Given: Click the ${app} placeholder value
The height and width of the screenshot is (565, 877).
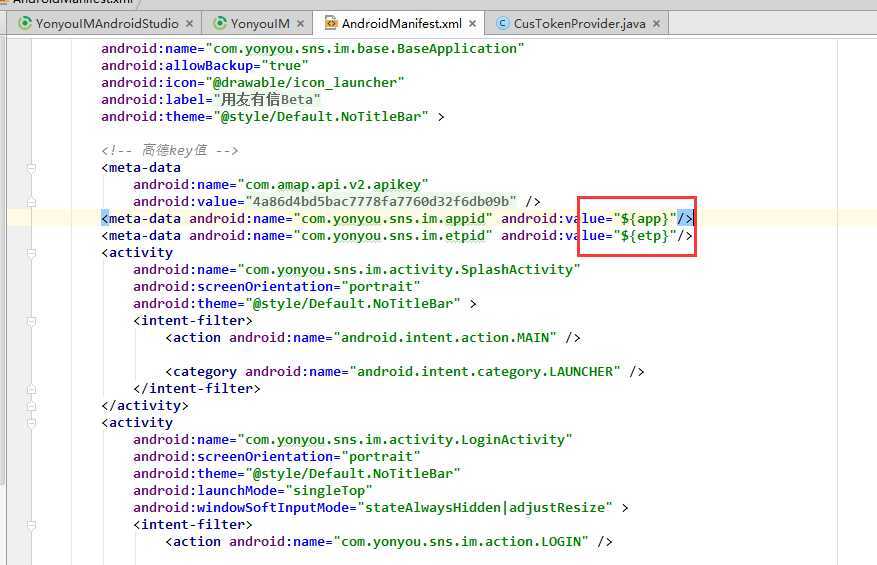Looking at the screenshot, I should pos(645,219).
